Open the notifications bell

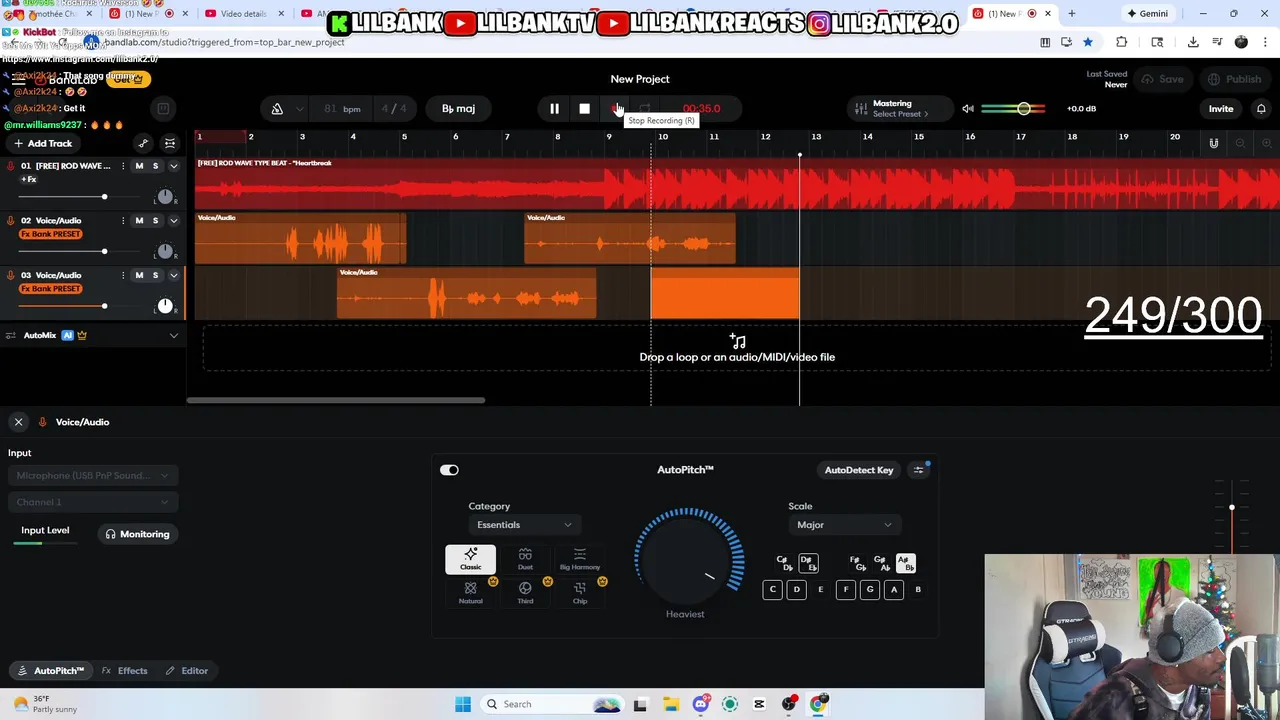point(1261,108)
